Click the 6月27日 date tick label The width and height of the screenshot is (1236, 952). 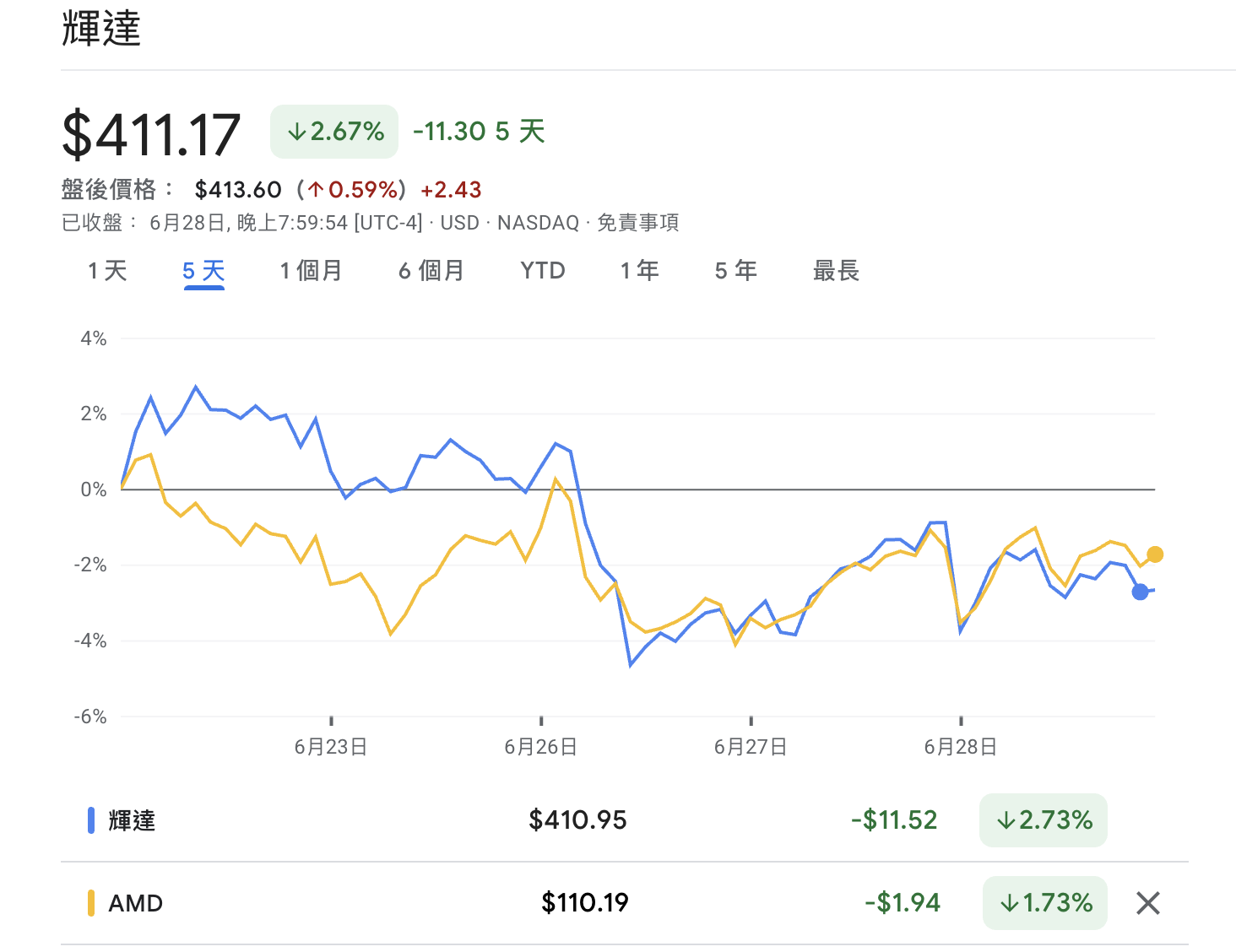tap(751, 747)
